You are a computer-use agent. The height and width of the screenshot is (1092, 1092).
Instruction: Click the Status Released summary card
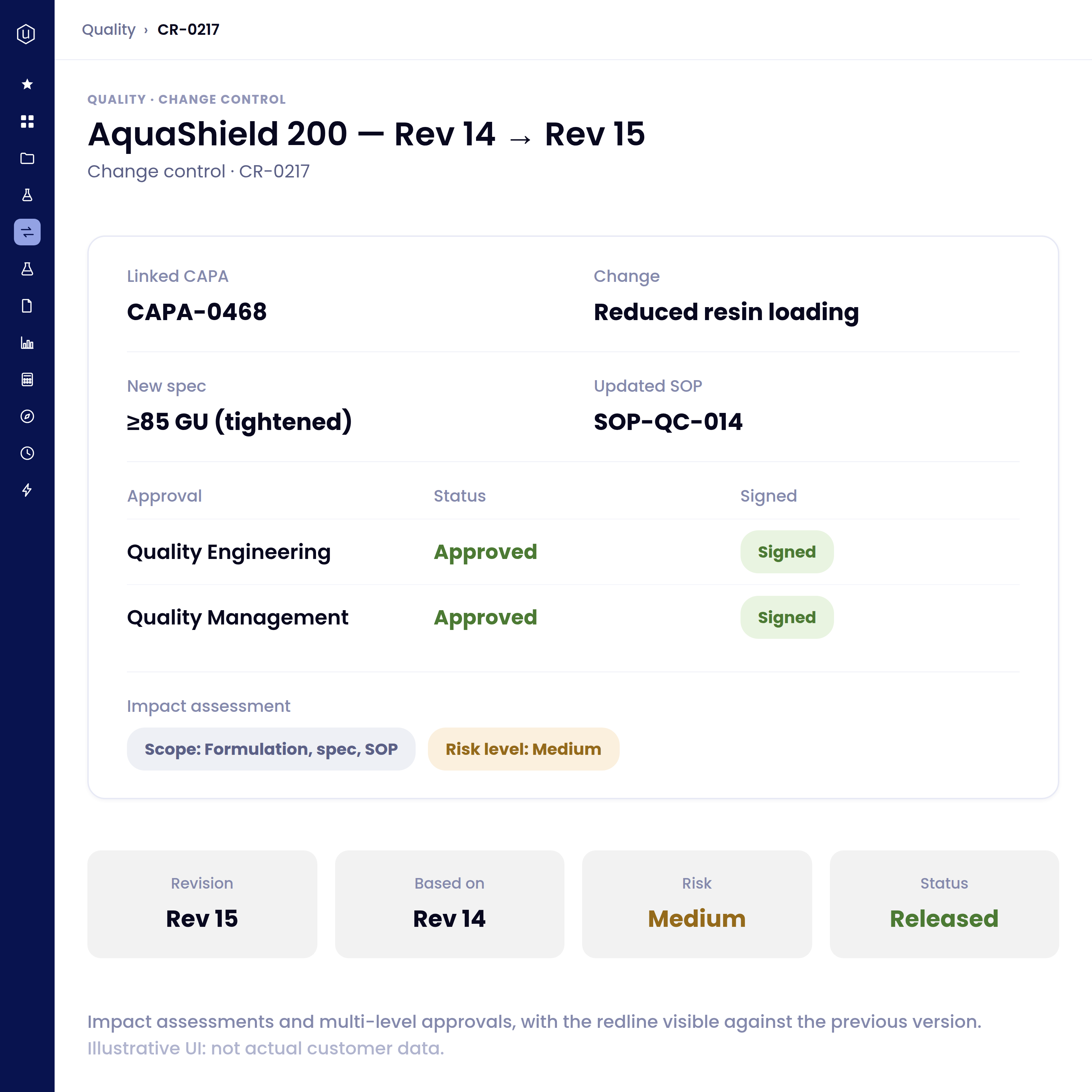944,904
